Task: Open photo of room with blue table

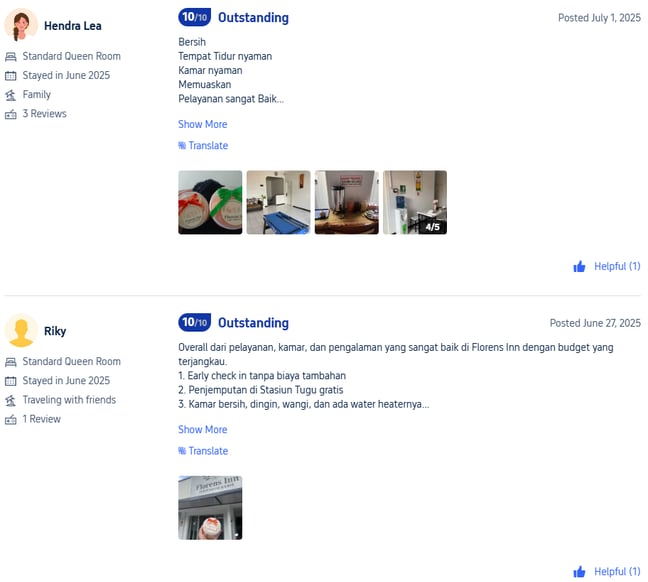Action: 279,203
